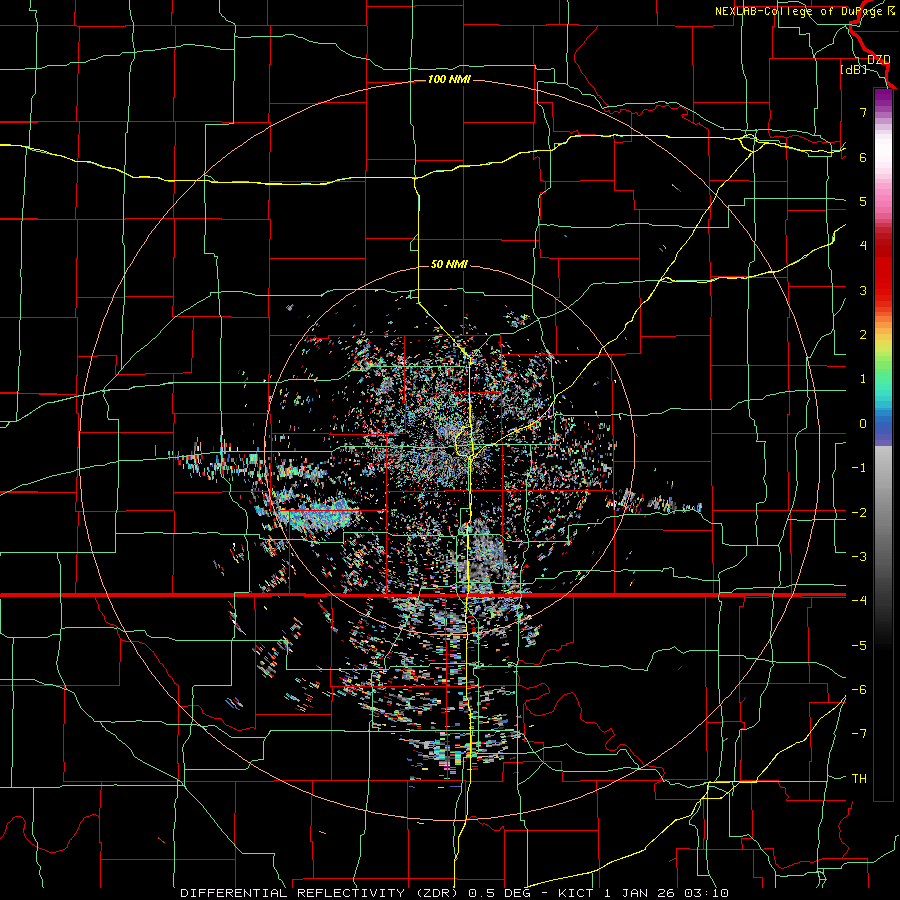This screenshot has height=900, width=900.
Task: Click the 5 value on the color scale
Action: pos(863,201)
